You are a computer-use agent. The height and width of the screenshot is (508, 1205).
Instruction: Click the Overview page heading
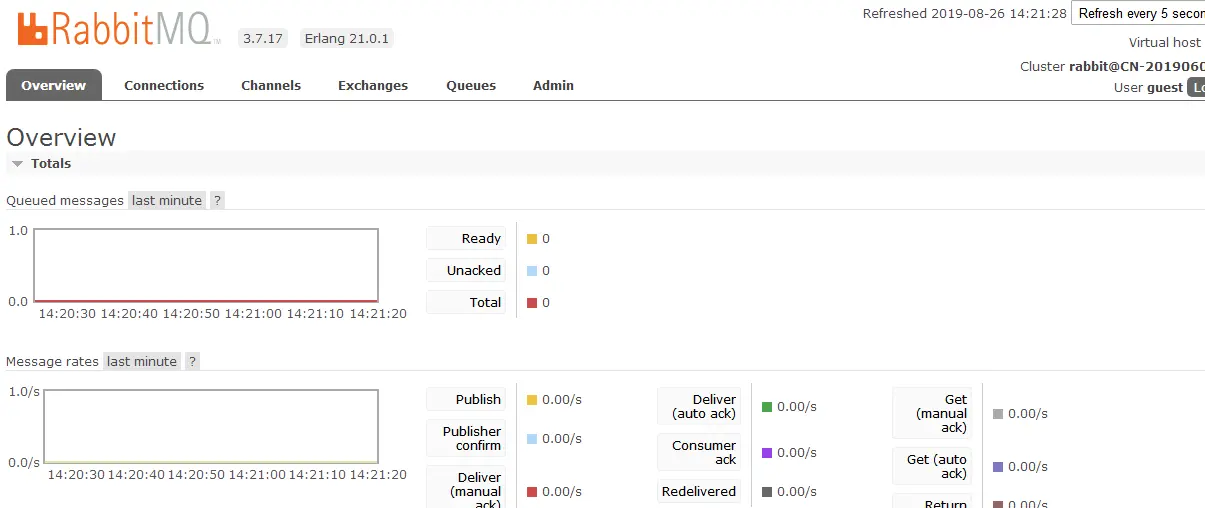click(61, 138)
